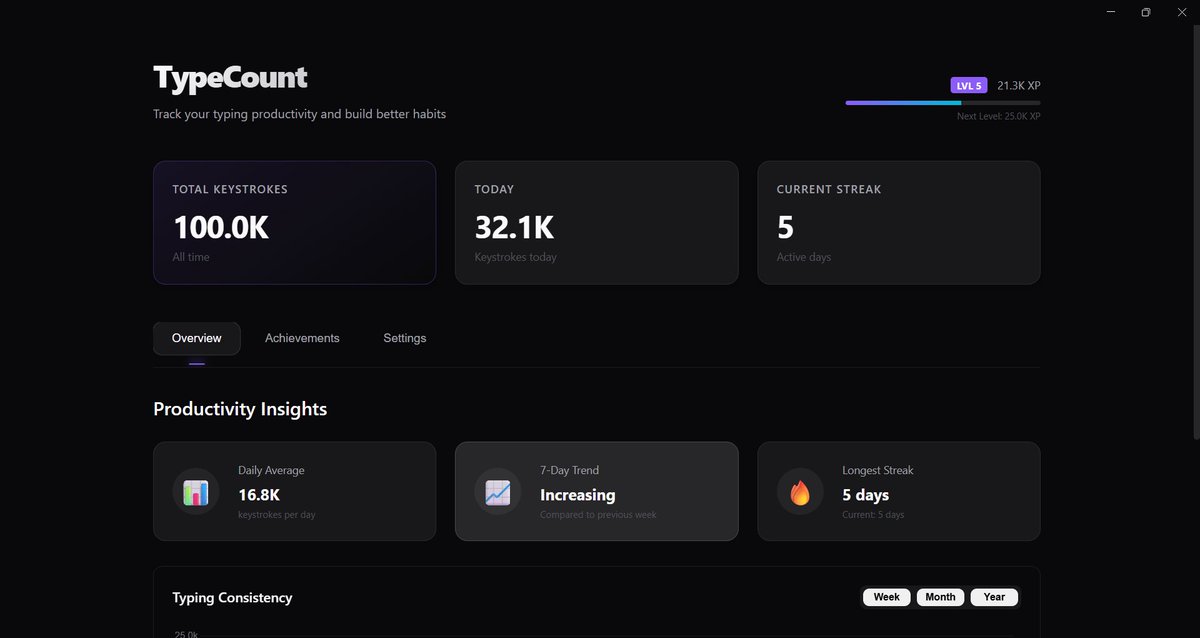Click the Active days caption
The width and height of the screenshot is (1200, 638).
[x=804, y=257]
